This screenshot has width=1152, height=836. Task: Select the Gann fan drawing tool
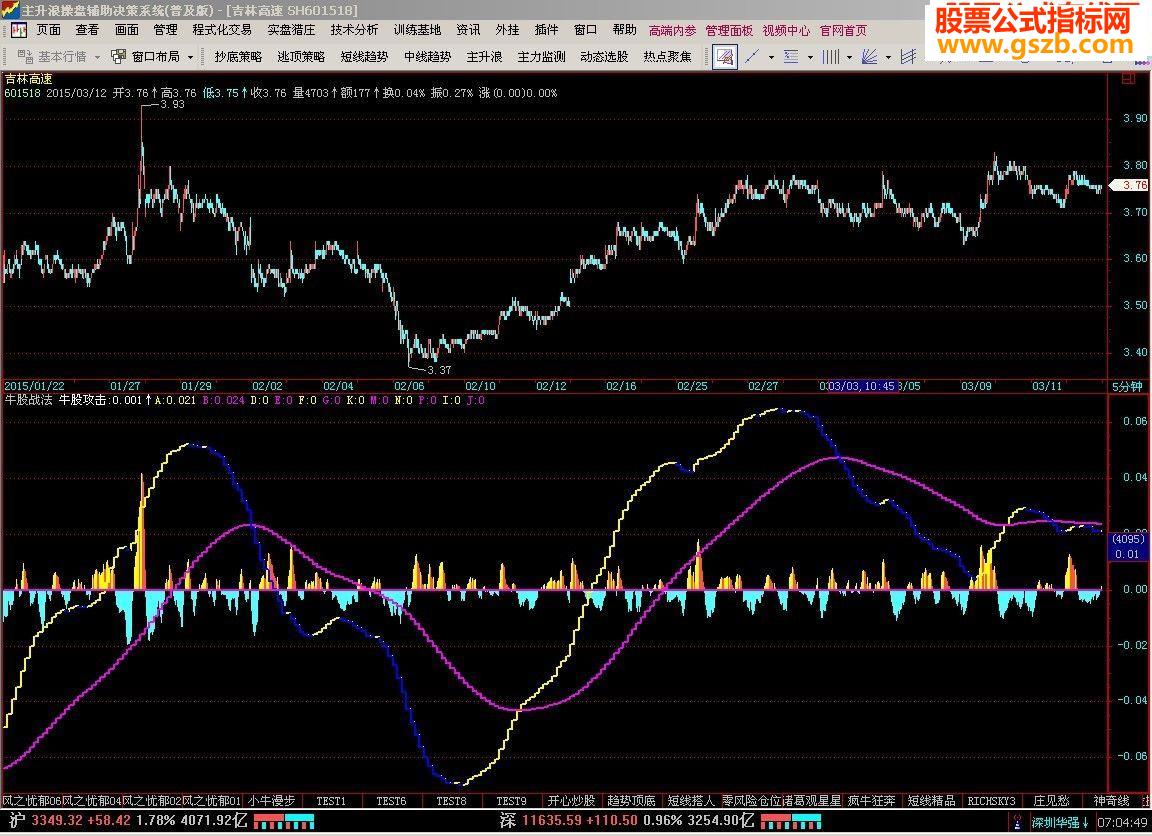(869, 58)
